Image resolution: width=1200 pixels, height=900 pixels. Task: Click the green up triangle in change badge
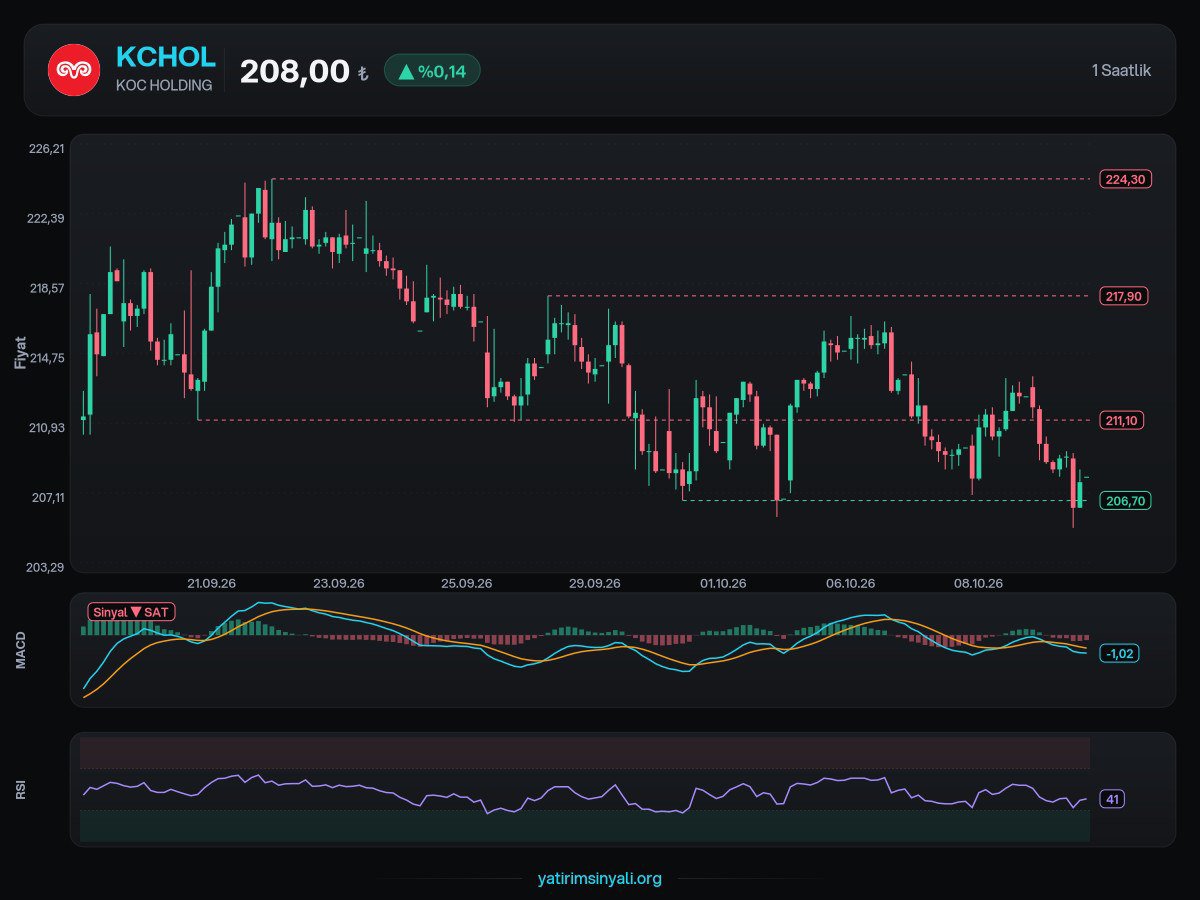[x=406, y=71]
